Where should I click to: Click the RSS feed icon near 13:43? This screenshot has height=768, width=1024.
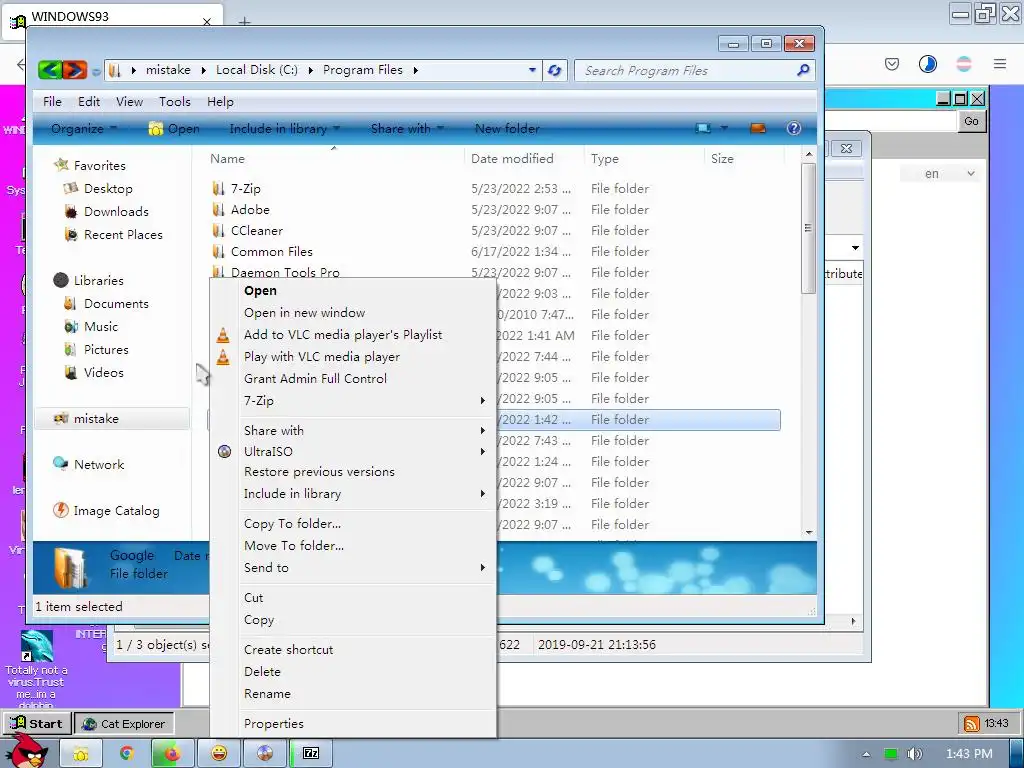click(972, 724)
